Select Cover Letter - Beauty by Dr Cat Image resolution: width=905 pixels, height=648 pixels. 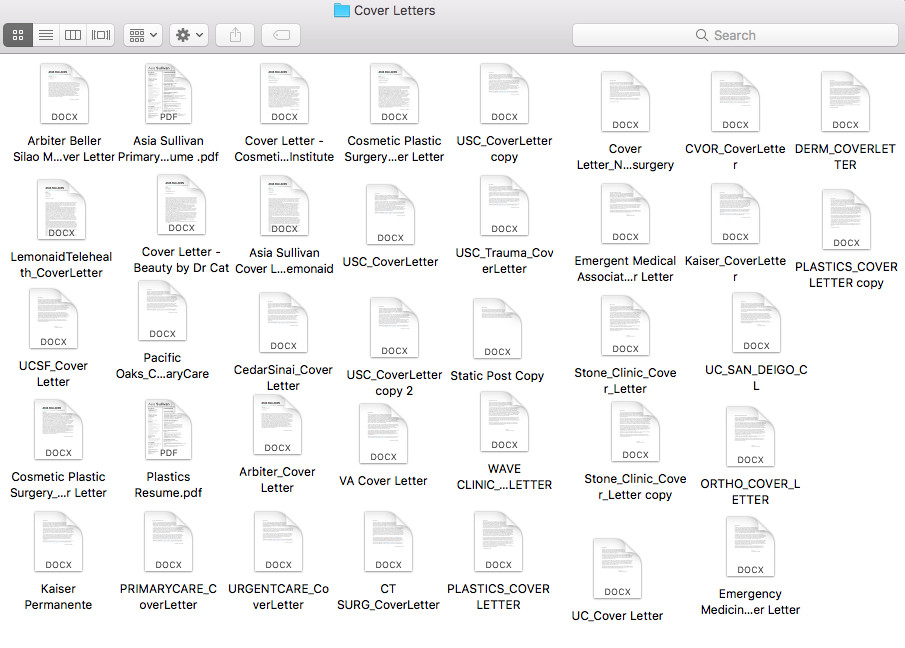(181, 205)
